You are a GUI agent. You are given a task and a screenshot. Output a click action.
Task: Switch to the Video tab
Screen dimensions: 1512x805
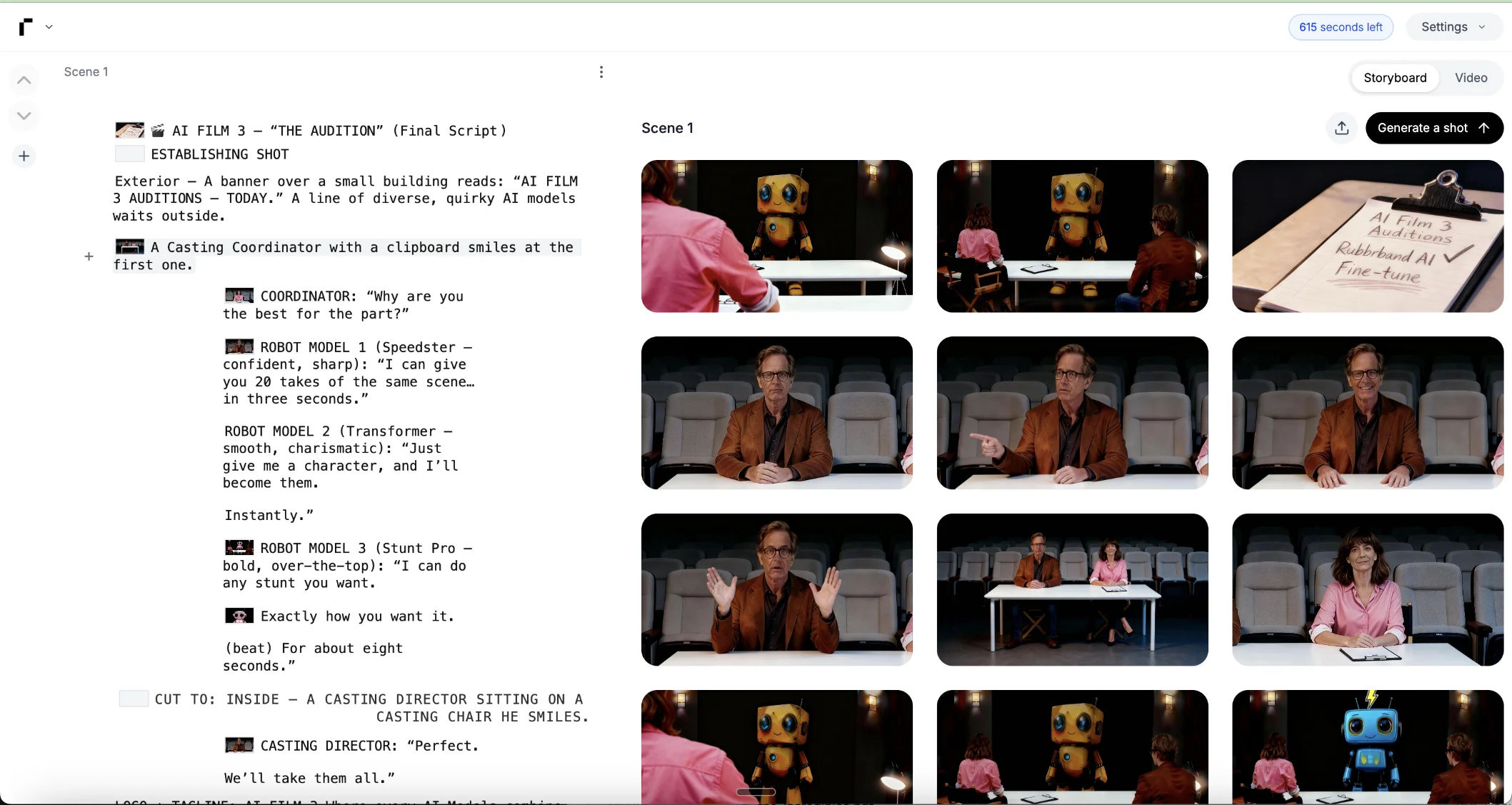click(1471, 78)
